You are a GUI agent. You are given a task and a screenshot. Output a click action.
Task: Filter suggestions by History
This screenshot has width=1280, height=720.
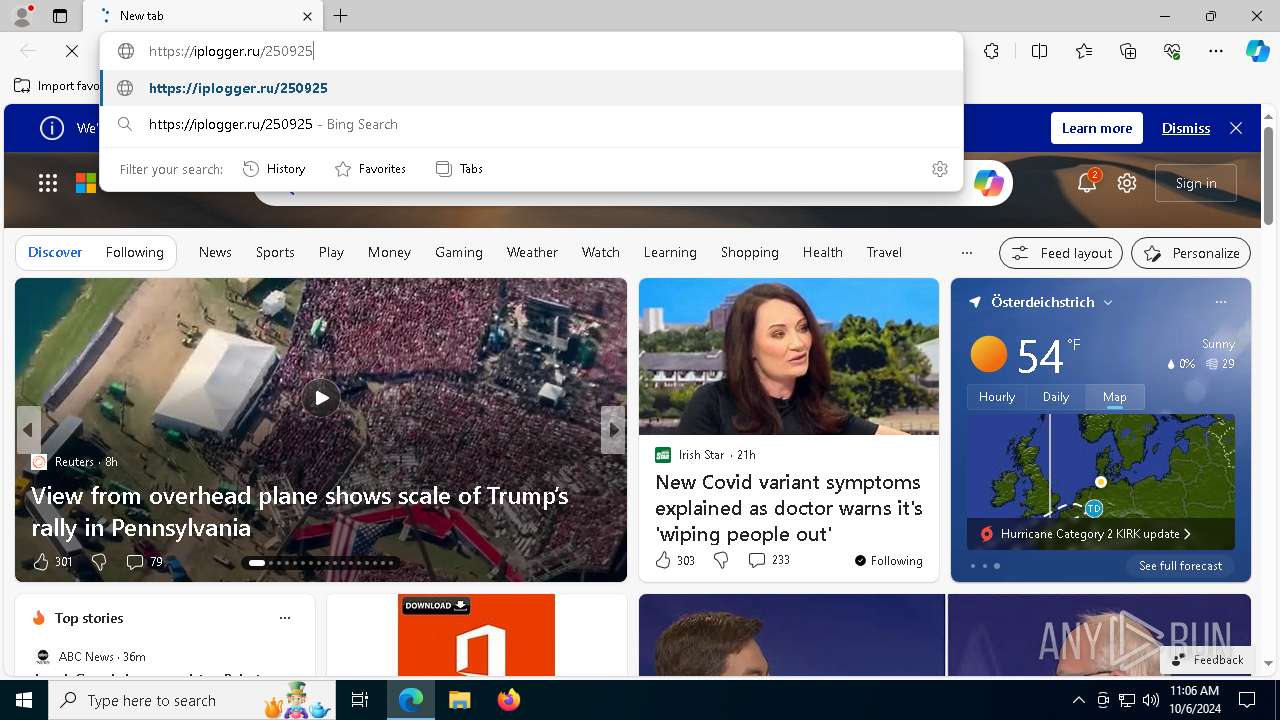point(274,169)
